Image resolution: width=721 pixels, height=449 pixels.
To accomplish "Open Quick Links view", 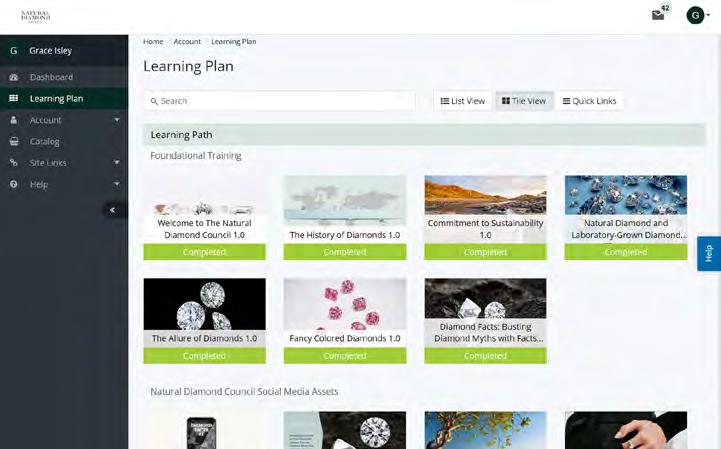I will 589,101.
